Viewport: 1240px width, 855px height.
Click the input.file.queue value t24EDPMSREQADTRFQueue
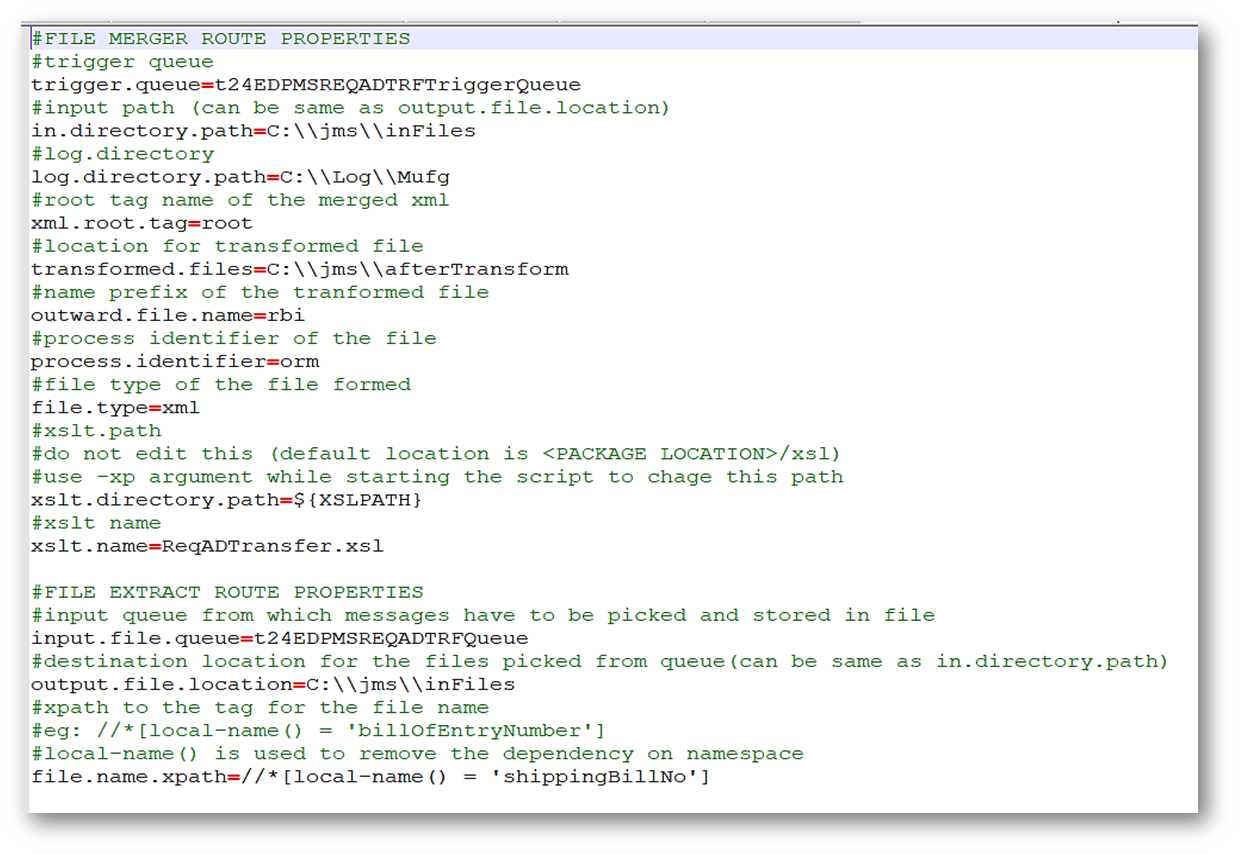390,638
